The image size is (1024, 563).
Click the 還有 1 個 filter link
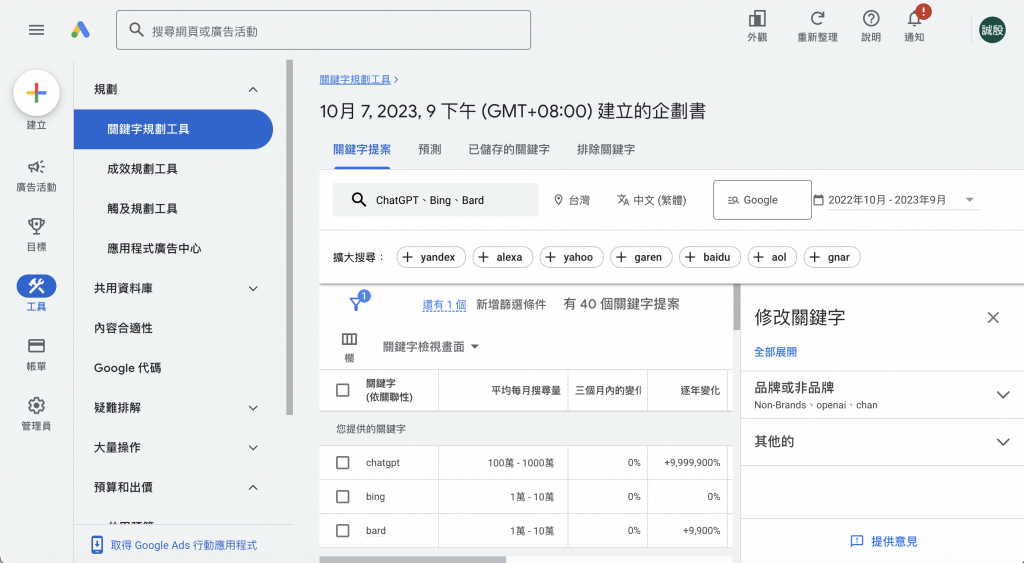point(444,305)
